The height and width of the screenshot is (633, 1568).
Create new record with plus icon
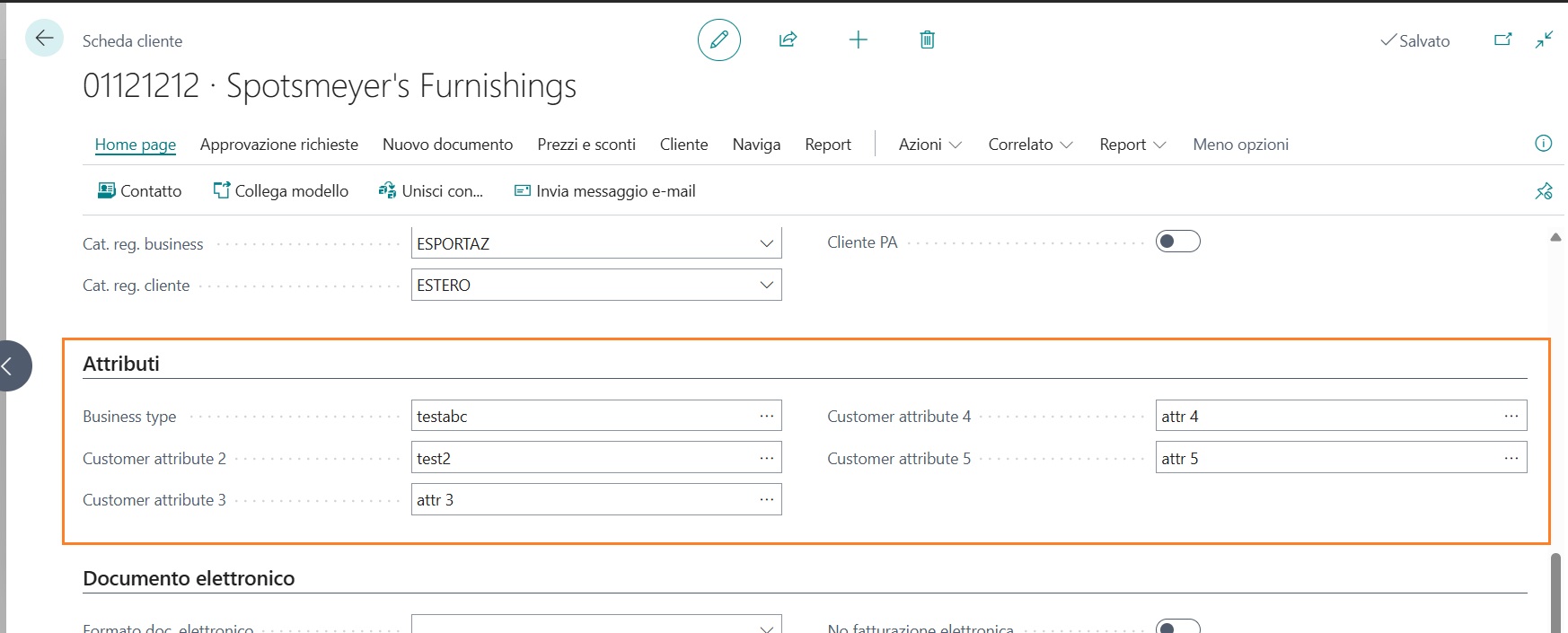tap(858, 40)
